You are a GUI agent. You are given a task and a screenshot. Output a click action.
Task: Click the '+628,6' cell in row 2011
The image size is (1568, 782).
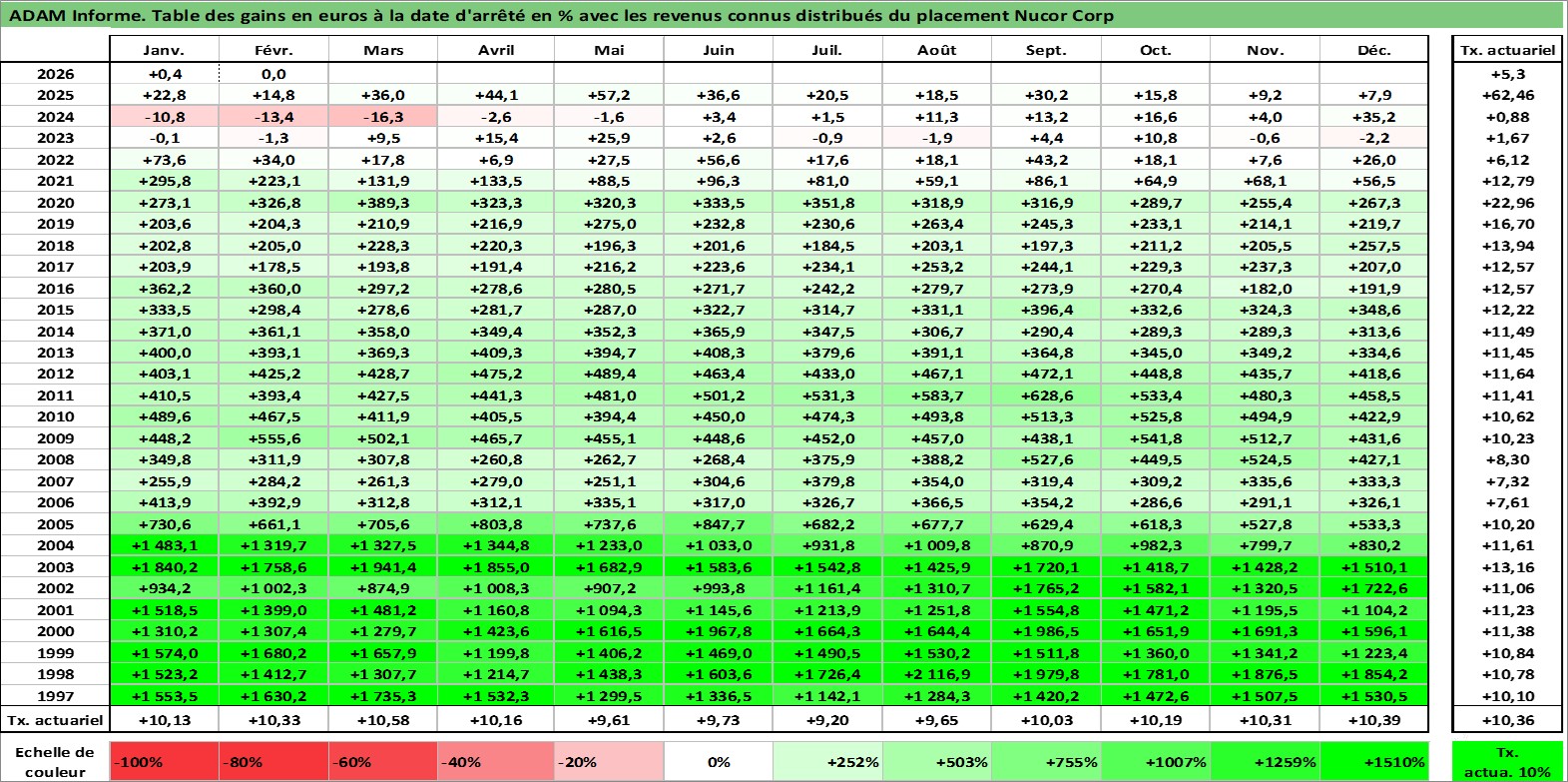pos(1046,395)
